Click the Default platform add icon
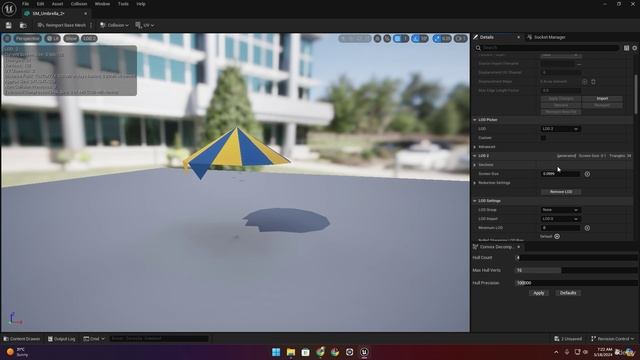The width and height of the screenshot is (640, 360). pyautogui.click(x=557, y=236)
